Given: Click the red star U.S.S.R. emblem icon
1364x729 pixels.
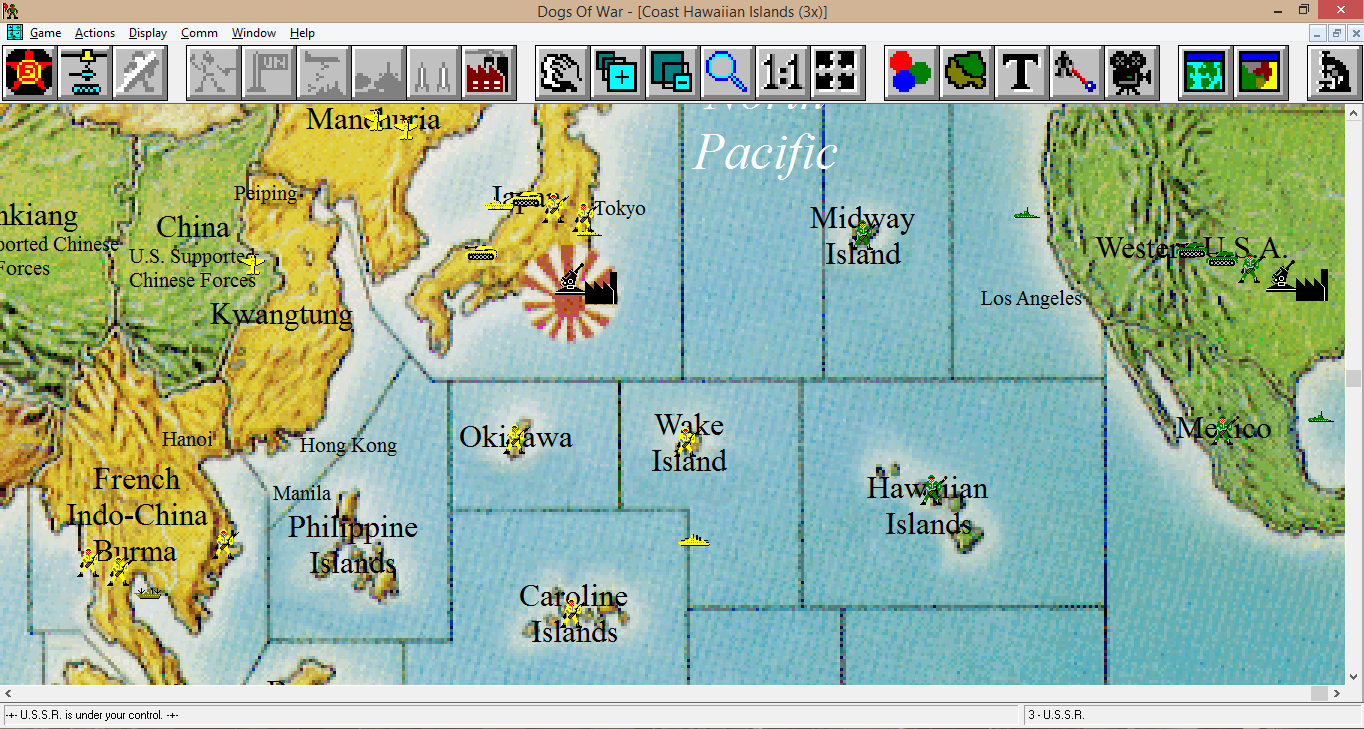Looking at the screenshot, I should tap(30, 72).
